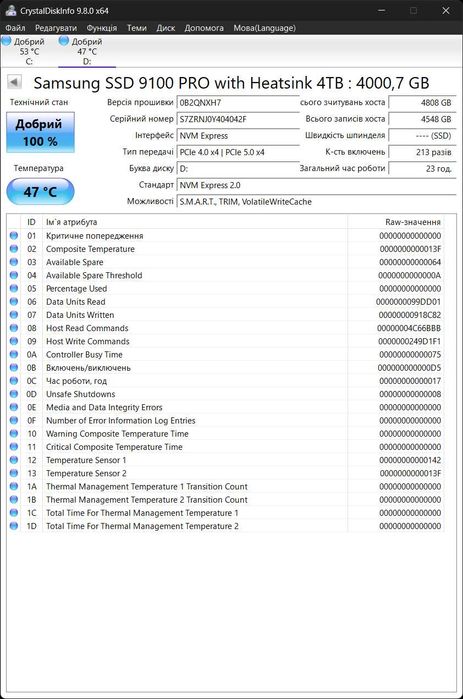Go to previous disk with left arrow
The height and width of the screenshot is (699, 463).
(14, 82)
